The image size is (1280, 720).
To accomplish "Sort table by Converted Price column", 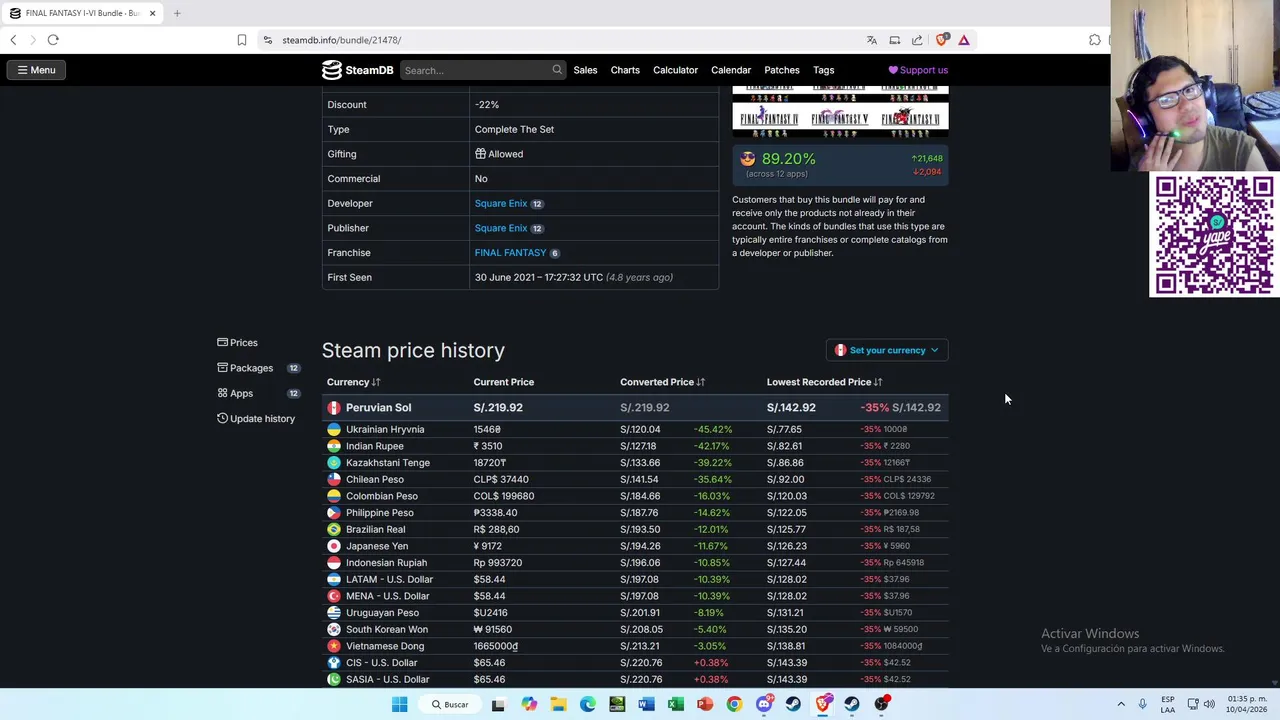I will point(662,382).
